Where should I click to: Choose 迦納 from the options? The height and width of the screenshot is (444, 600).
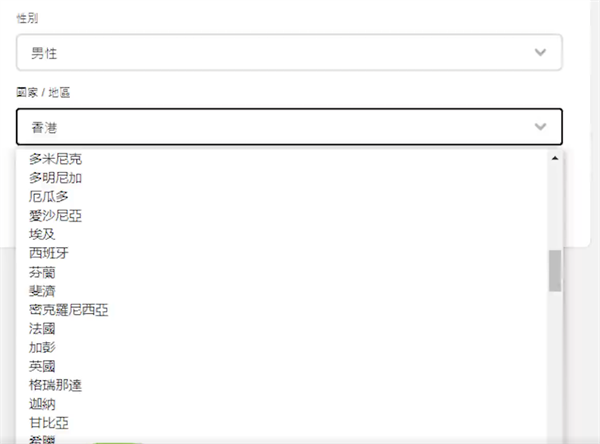click(43, 405)
